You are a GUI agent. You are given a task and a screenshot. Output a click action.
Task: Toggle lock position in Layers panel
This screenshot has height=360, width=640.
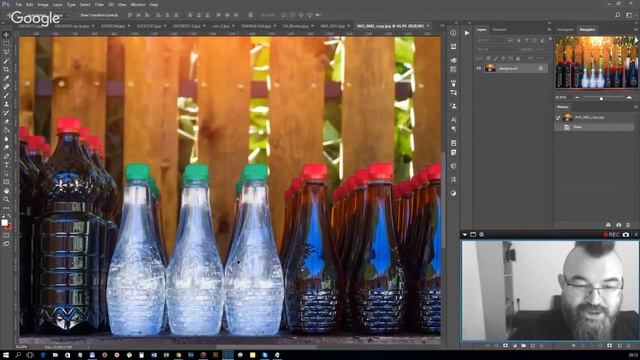[x=503, y=58]
